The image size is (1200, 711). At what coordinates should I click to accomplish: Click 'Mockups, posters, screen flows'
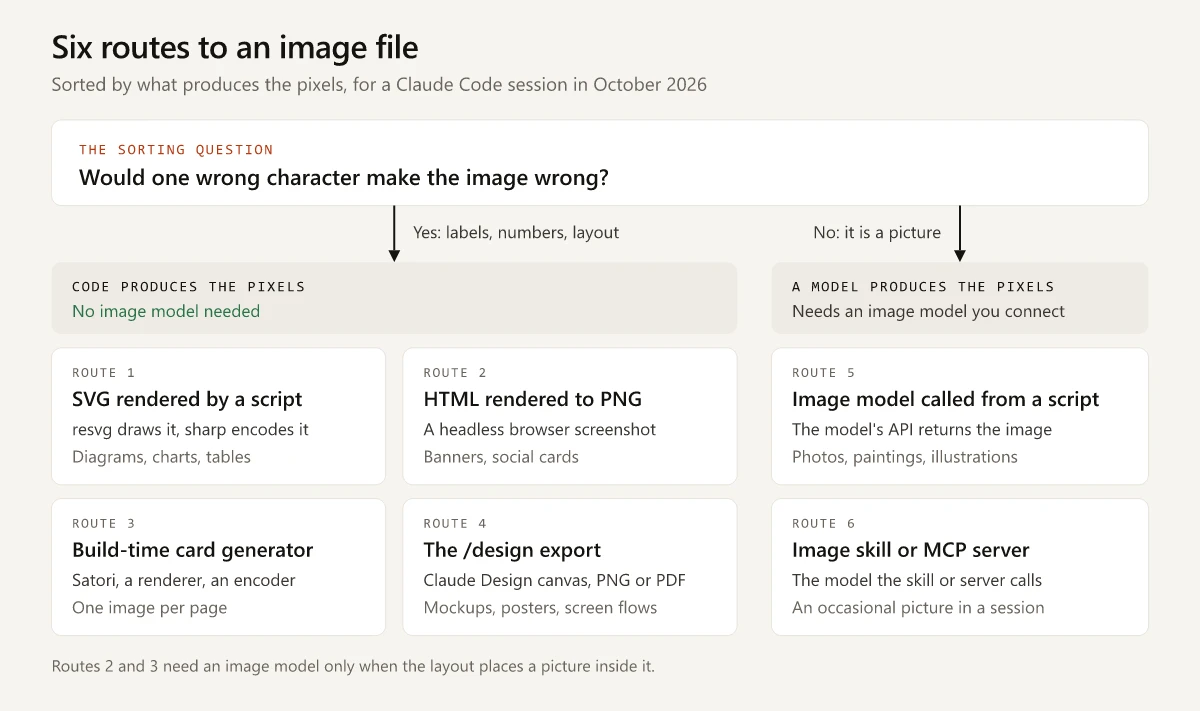click(x=540, y=608)
